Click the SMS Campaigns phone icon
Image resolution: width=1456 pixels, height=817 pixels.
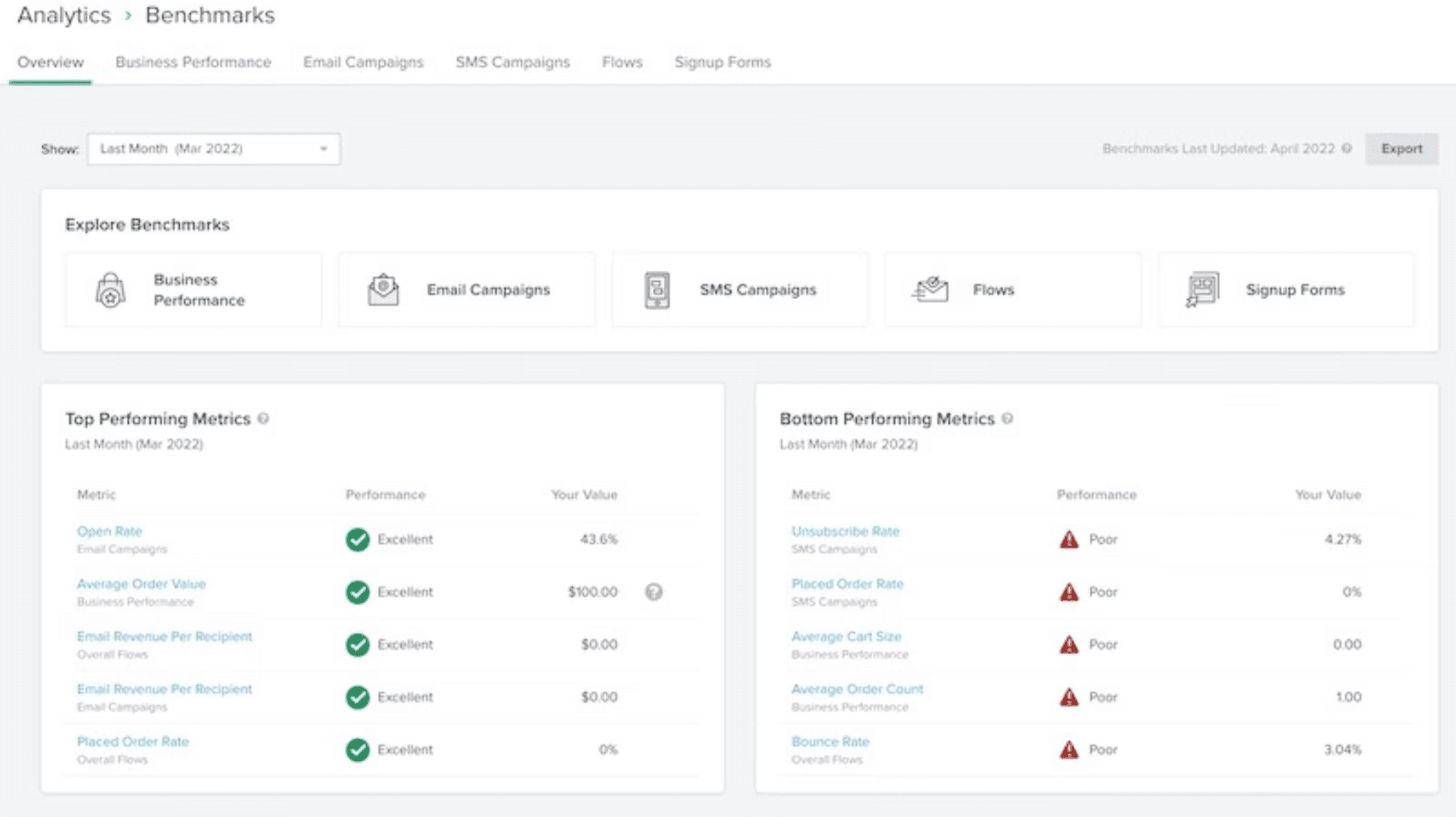657,290
